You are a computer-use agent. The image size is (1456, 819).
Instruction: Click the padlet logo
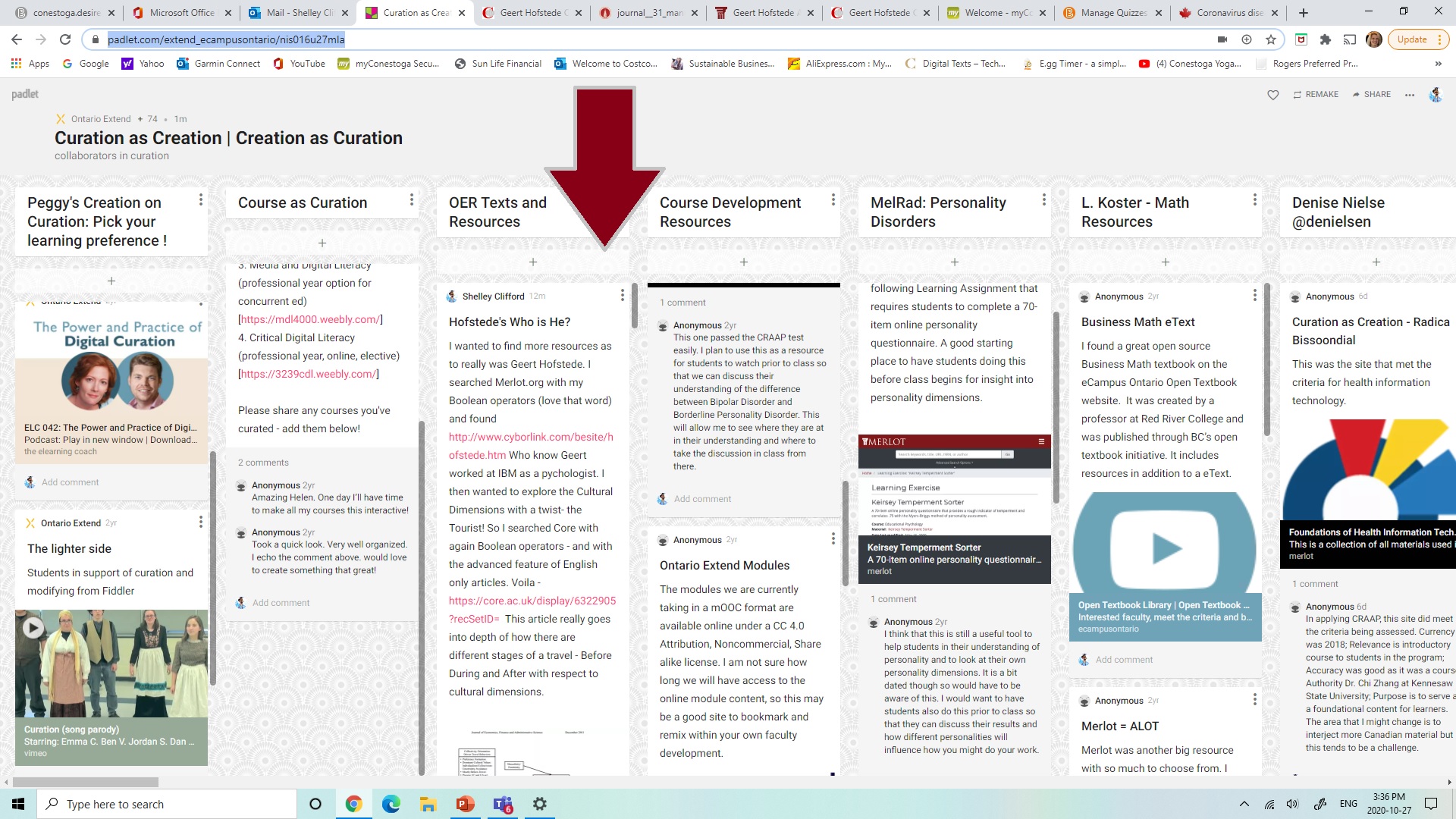pyautogui.click(x=25, y=94)
